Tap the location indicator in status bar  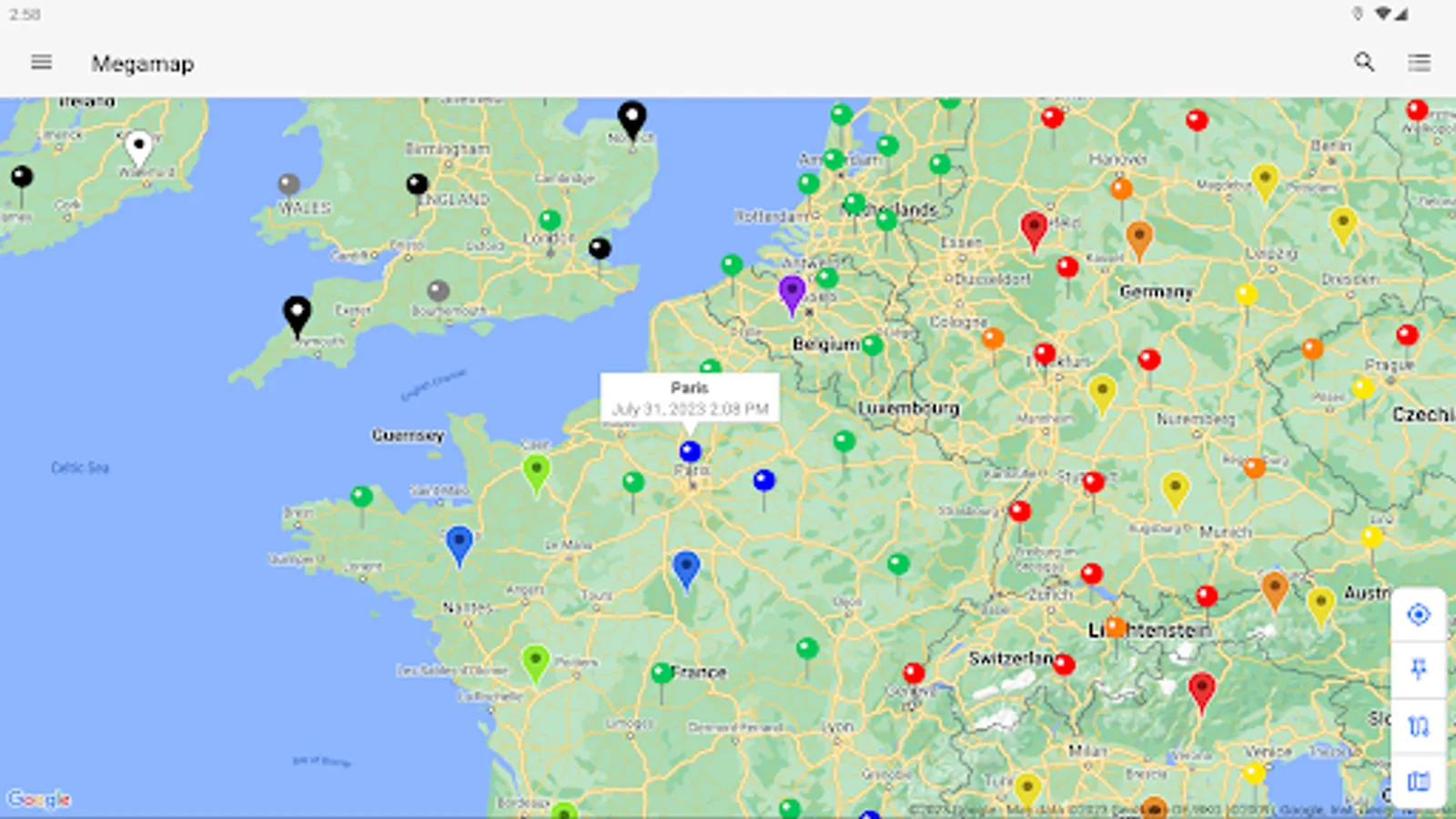1357,14
